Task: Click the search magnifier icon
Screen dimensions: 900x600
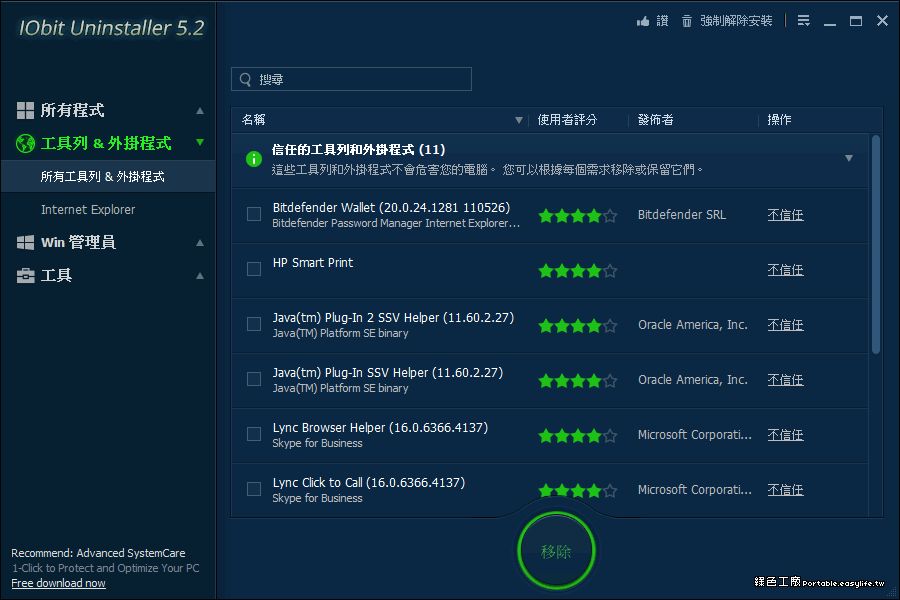Action: pos(245,79)
